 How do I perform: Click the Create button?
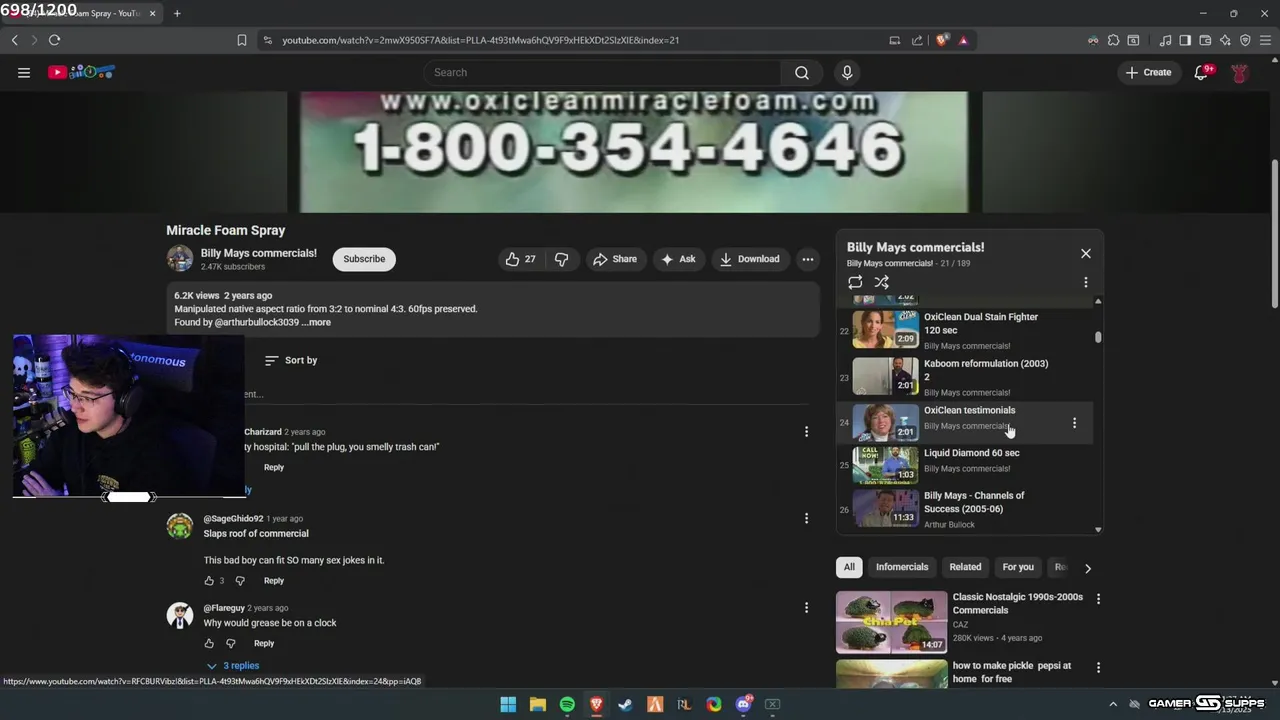pyautogui.click(x=1148, y=72)
